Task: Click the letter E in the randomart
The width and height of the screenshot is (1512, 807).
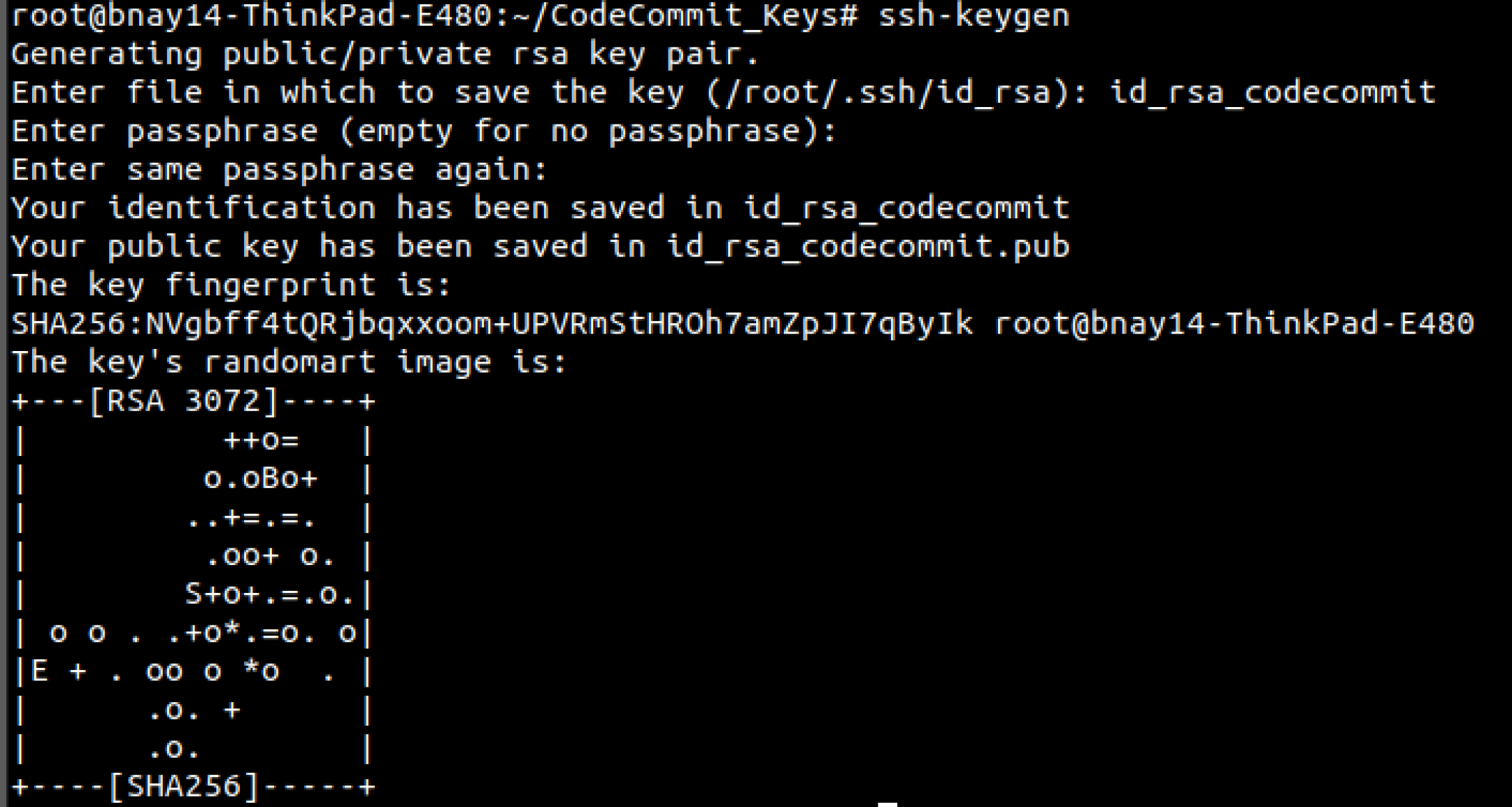Action: coord(40,671)
